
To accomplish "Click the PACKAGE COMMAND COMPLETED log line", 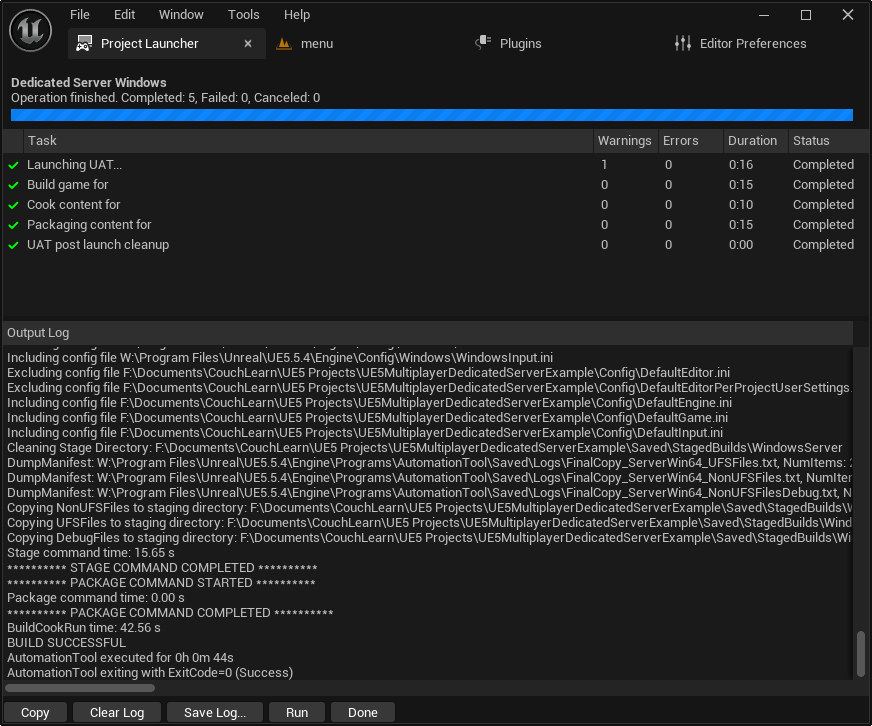I will (170, 613).
